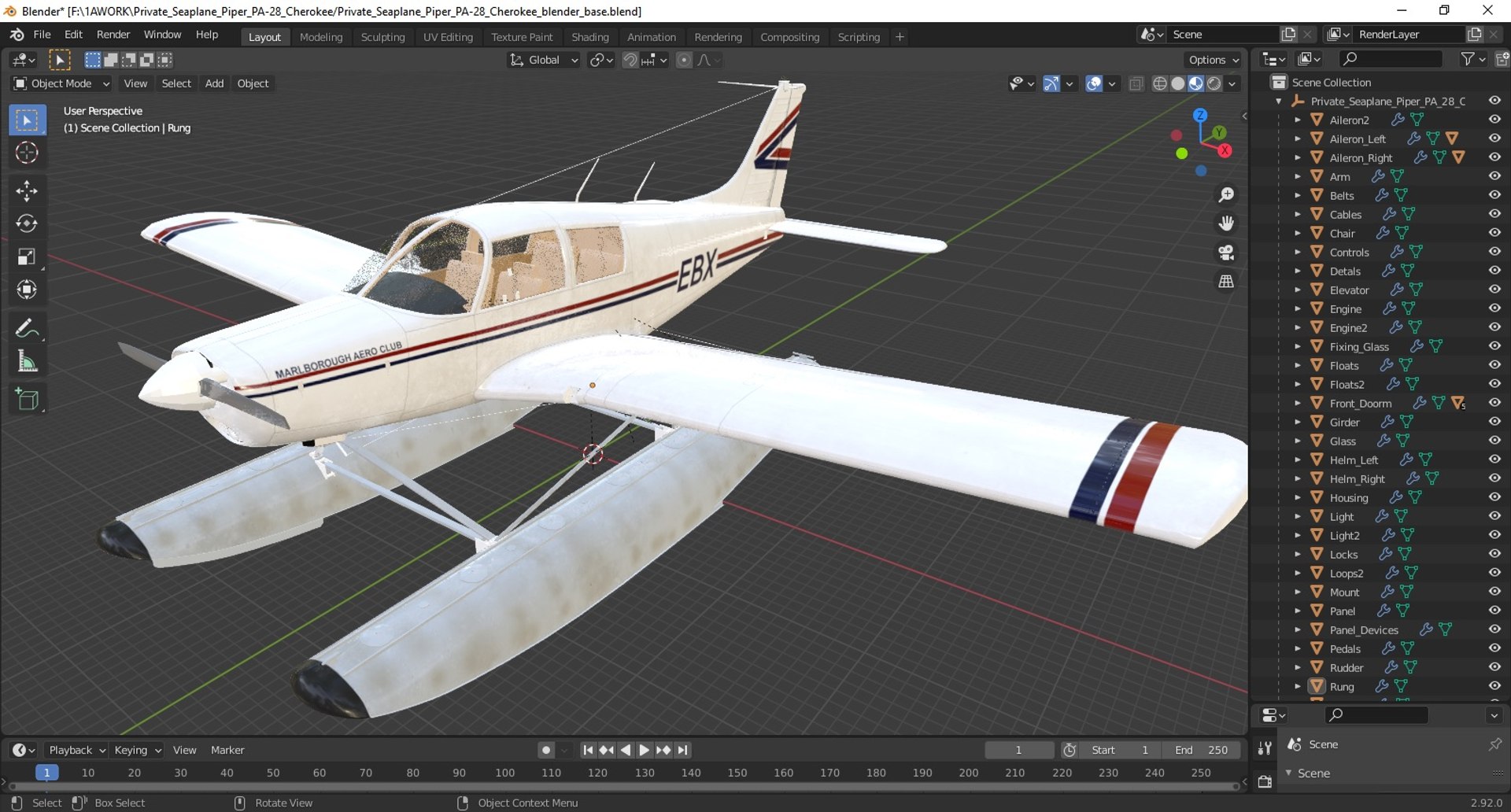Hide the Aileron2 object with its eye icon
Image resolution: width=1511 pixels, height=812 pixels.
point(1494,120)
